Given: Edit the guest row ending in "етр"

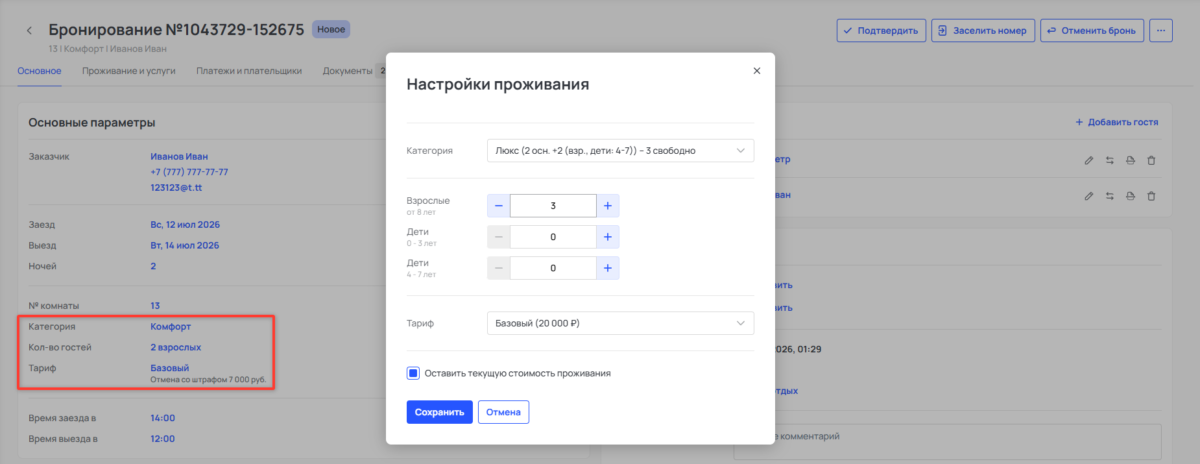Looking at the screenshot, I should [1089, 160].
